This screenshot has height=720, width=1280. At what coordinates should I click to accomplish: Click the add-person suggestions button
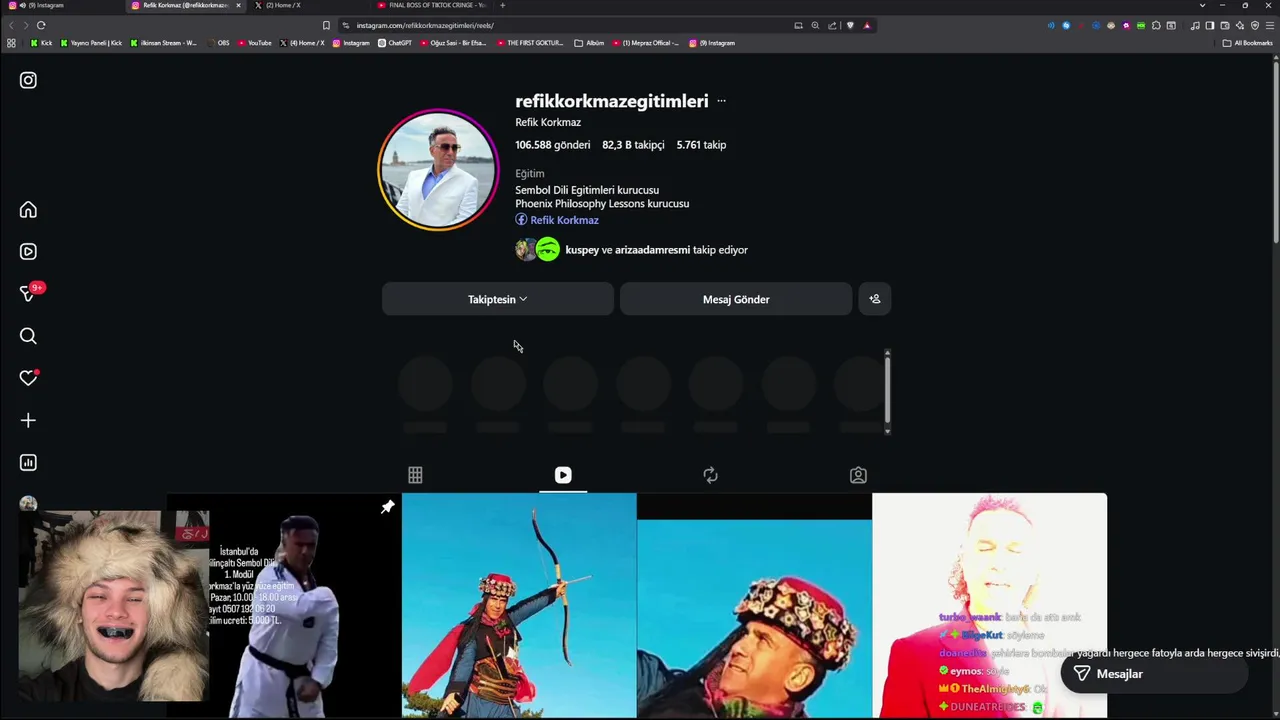pyautogui.click(x=875, y=299)
